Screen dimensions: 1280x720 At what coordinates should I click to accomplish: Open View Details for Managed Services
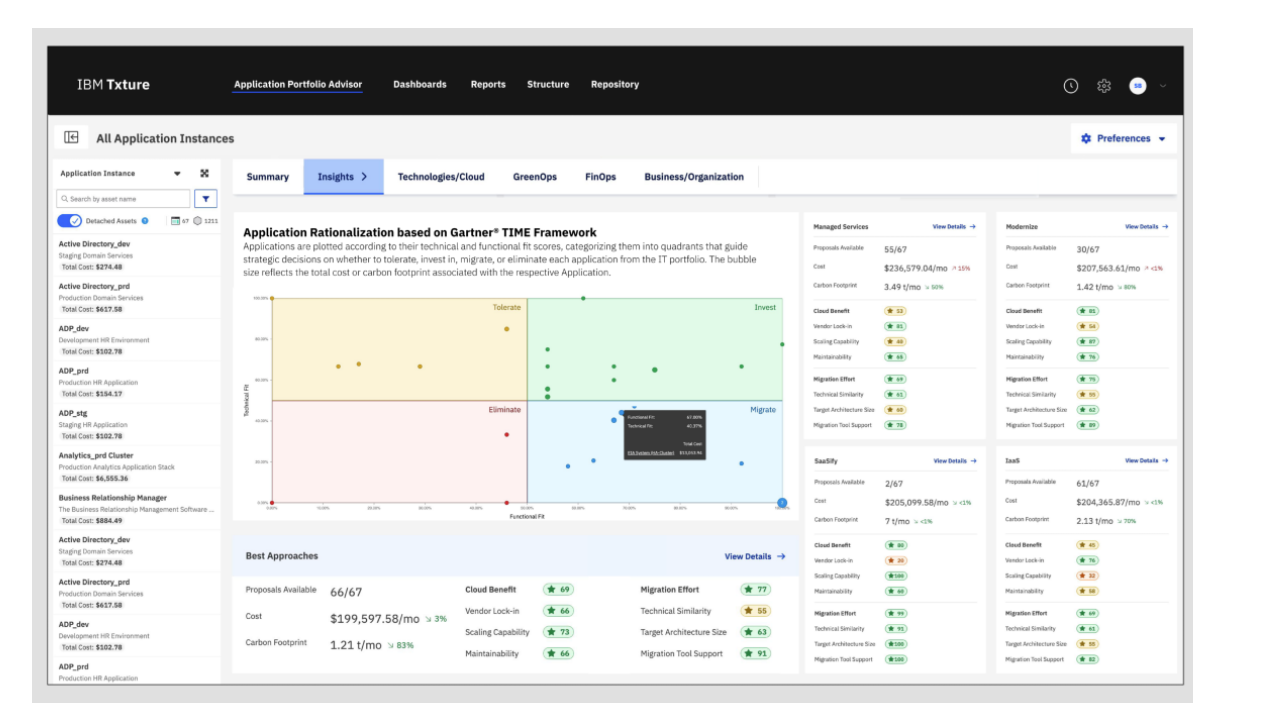coord(954,227)
